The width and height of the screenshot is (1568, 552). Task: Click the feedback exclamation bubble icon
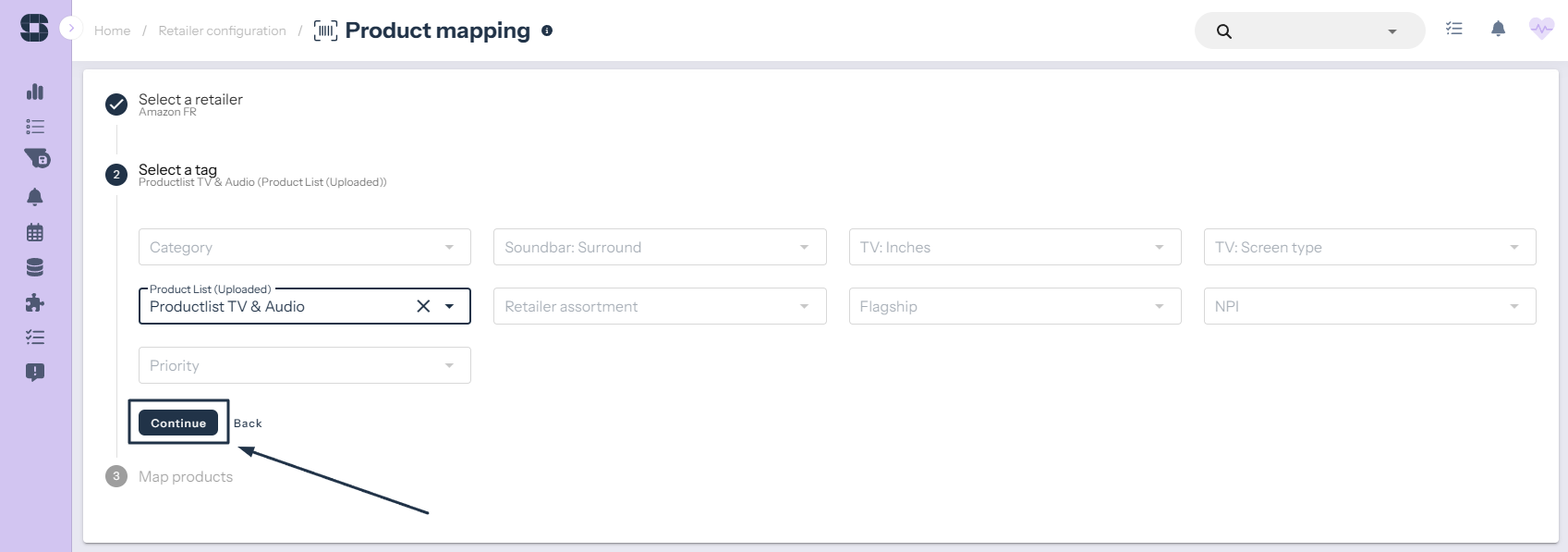pyautogui.click(x=35, y=373)
